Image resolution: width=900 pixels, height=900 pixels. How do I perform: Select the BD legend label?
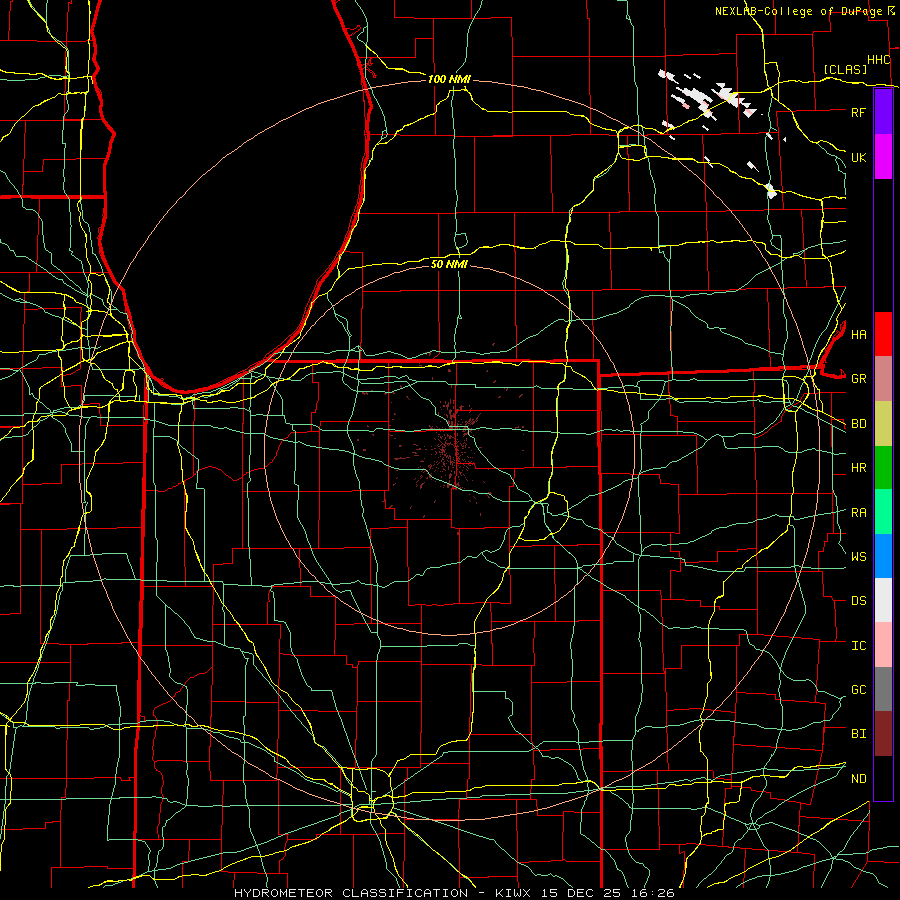pos(858,424)
